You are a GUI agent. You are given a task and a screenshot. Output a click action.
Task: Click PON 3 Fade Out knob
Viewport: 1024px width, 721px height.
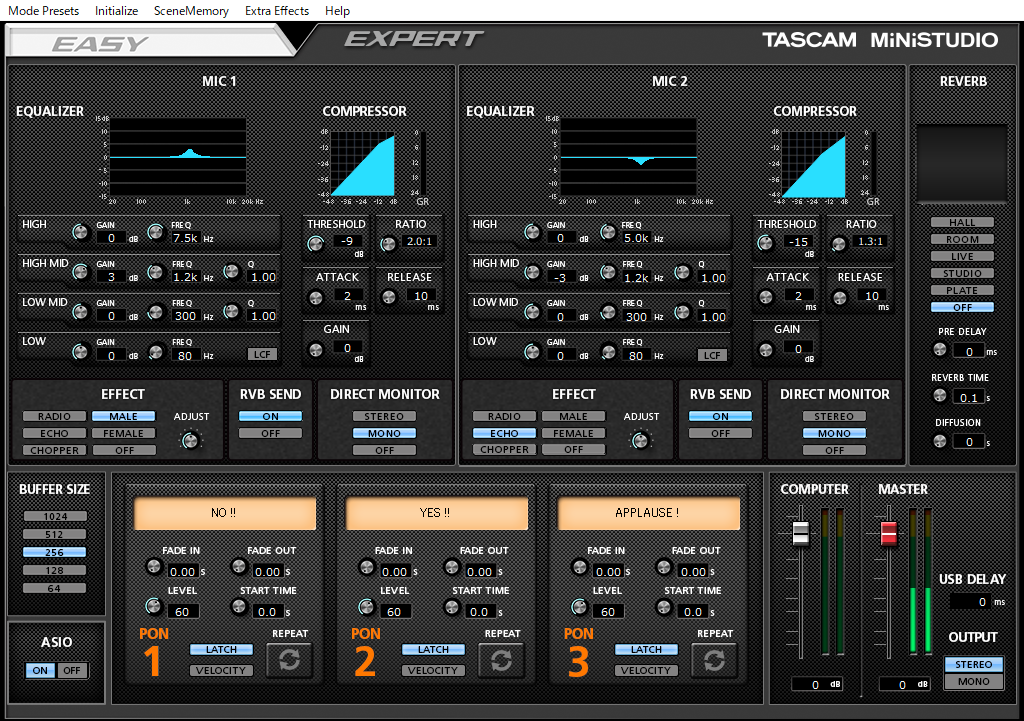(x=664, y=566)
